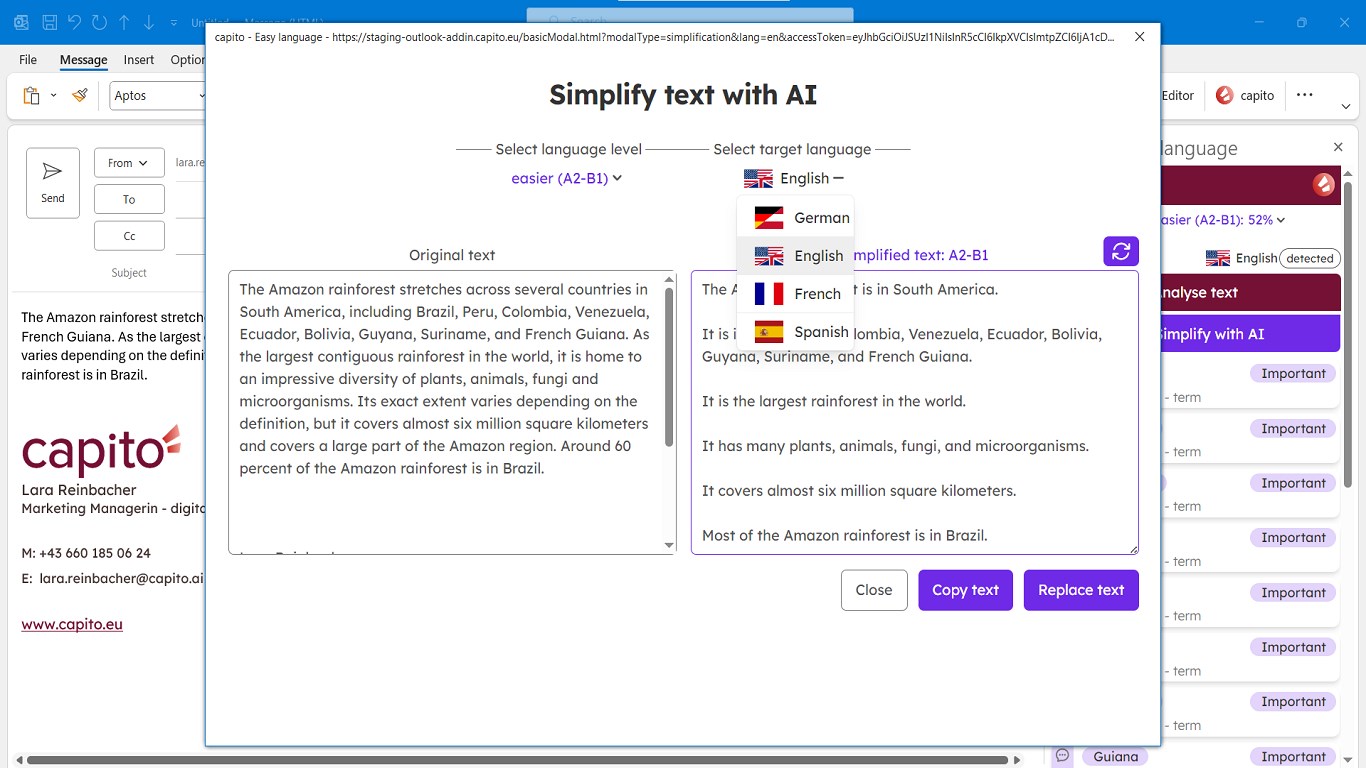1366x768 pixels.
Task: Expand the easier (A2-B1): 52% pane dropdown
Action: (1222, 219)
